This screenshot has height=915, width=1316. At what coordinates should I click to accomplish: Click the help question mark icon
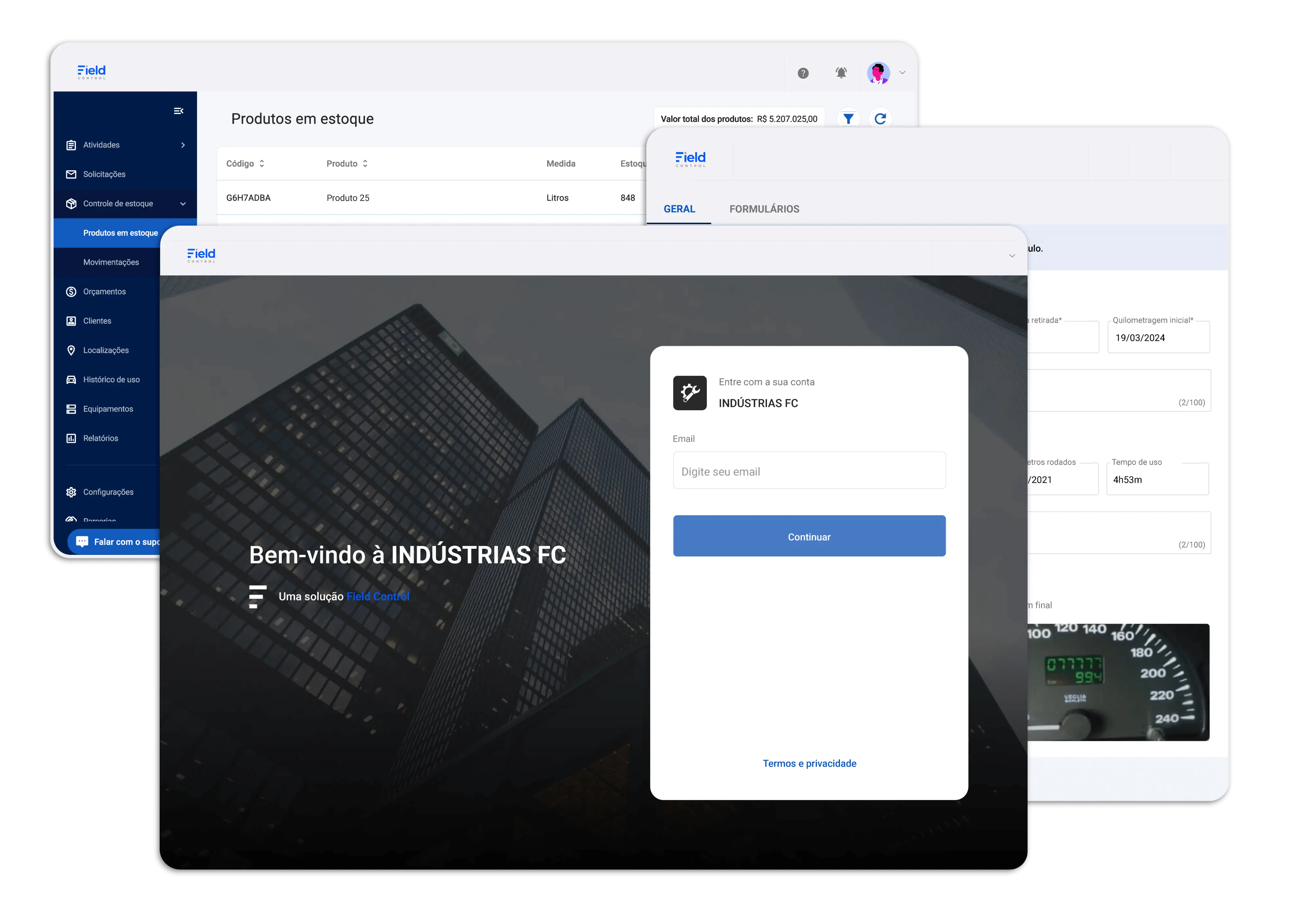point(803,73)
